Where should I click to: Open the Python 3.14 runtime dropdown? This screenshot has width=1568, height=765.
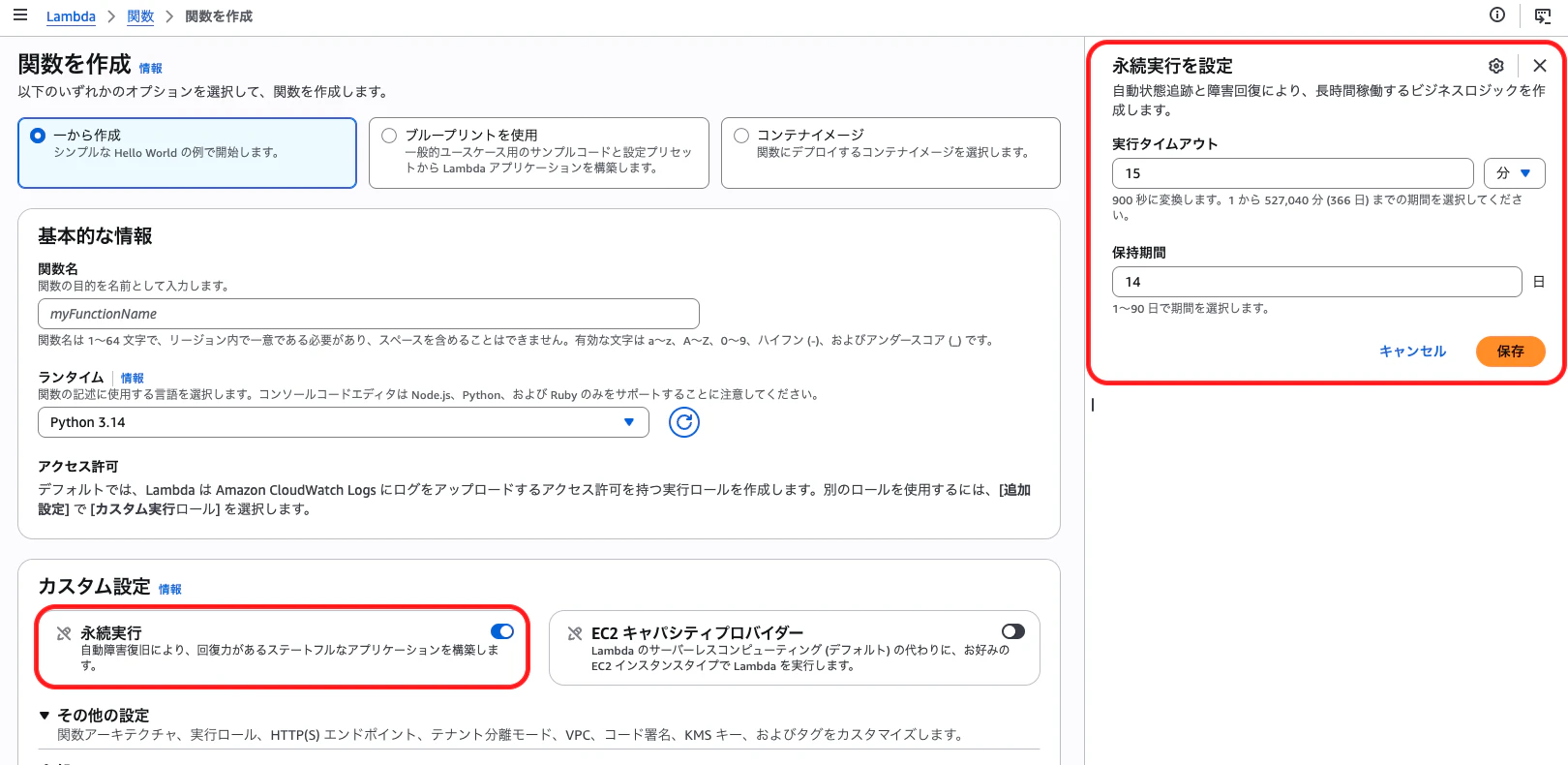(344, 422)
